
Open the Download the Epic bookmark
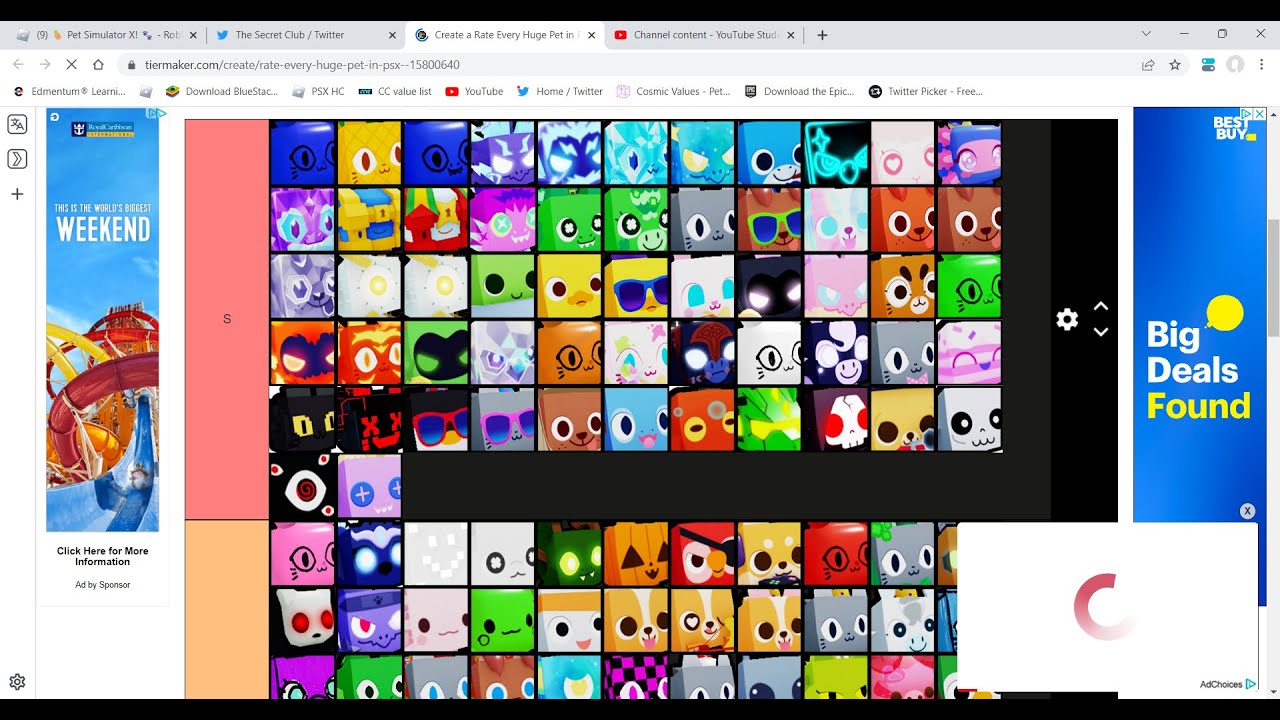(800, 91)
